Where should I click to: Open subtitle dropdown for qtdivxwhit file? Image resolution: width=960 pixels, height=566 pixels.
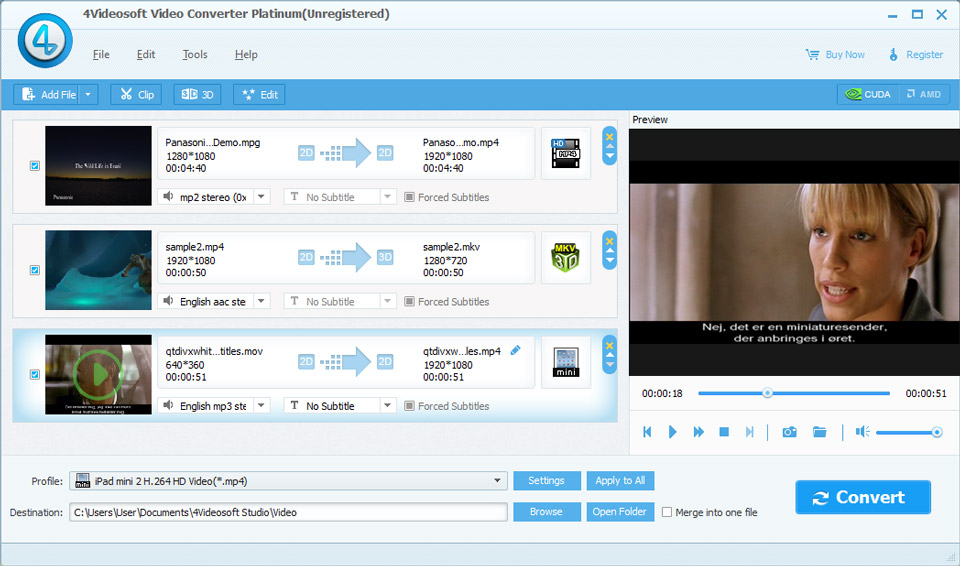click(387, 406)
